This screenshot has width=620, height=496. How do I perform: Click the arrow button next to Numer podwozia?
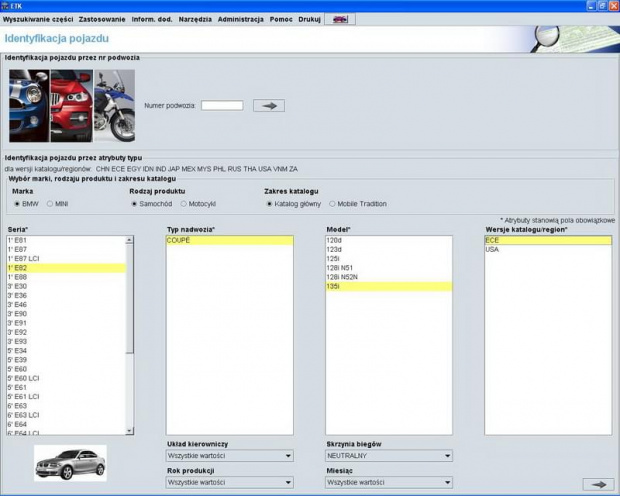(269, 106)
